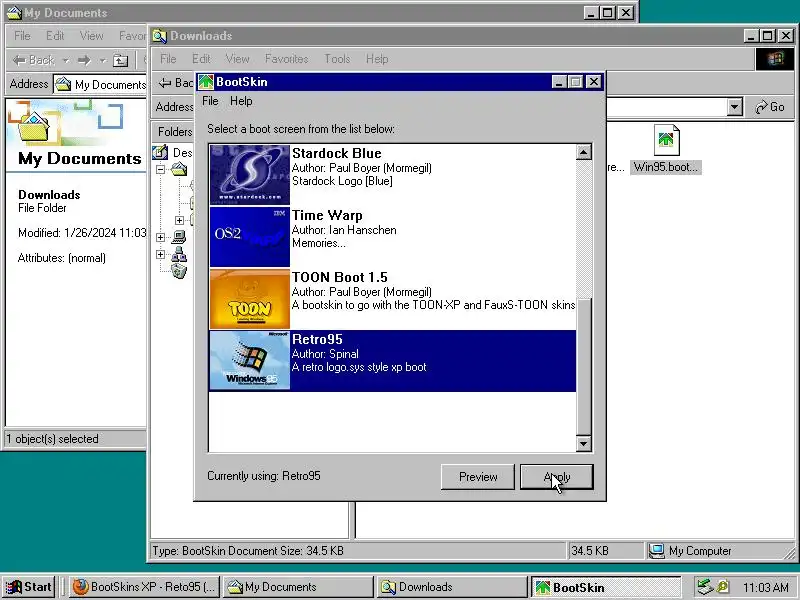Expand the My Network Places tree node
800x600 pixels.
(160, 254)
